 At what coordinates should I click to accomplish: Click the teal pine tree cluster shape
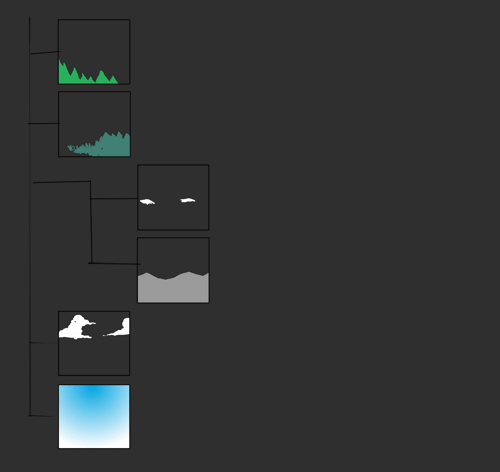pyautogui.click(x=99, y=145)
